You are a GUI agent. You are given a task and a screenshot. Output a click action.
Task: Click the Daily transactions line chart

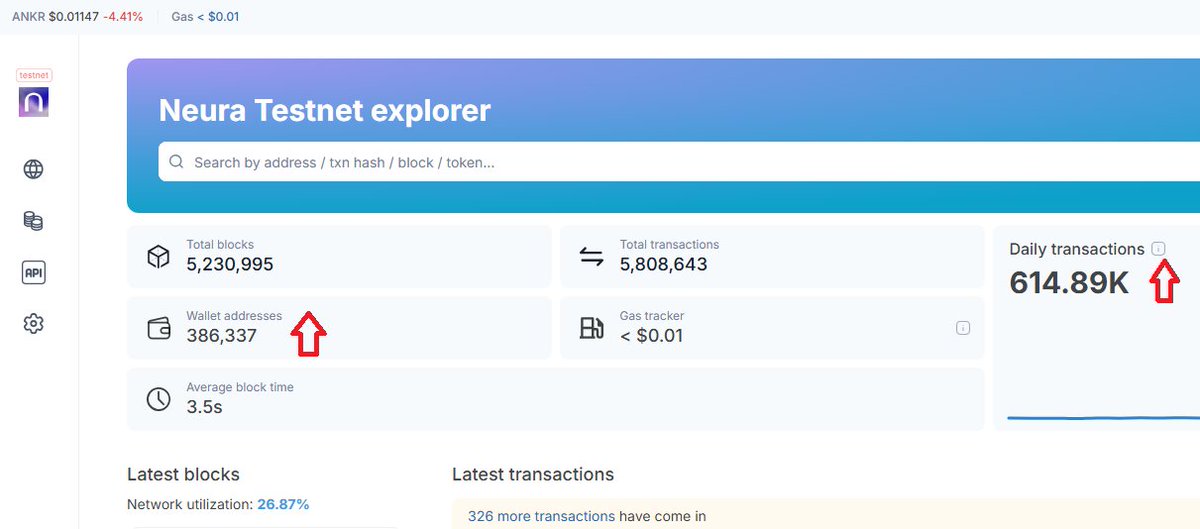point(1103,416)
